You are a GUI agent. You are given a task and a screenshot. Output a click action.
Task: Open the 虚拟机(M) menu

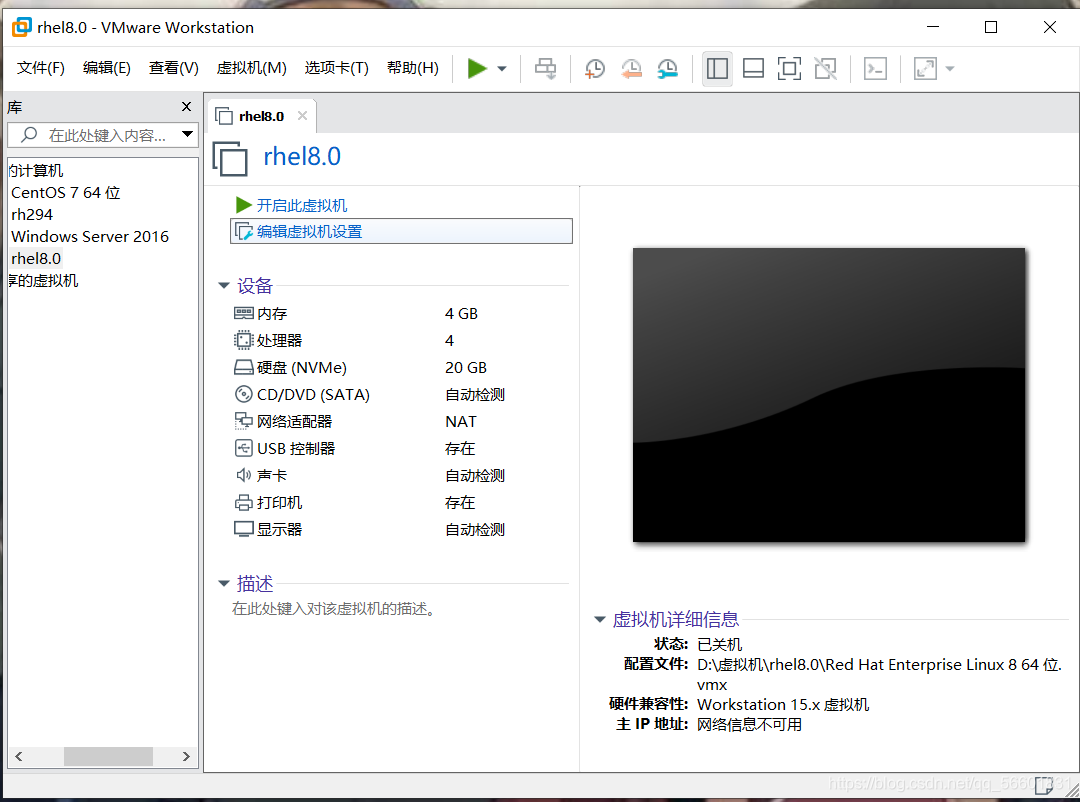[251, 68]
